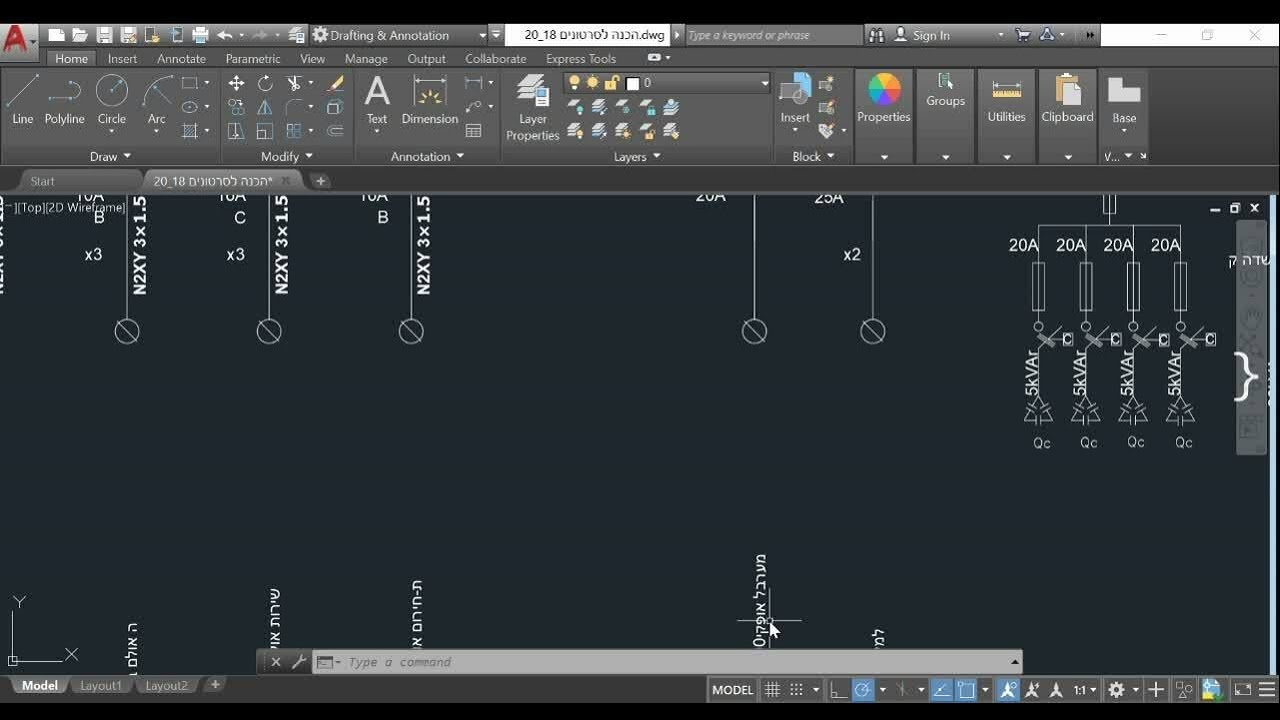
Task: Click the Save icon in quick access toolbar
Action: pyautogui.click(x=104, y=35)
